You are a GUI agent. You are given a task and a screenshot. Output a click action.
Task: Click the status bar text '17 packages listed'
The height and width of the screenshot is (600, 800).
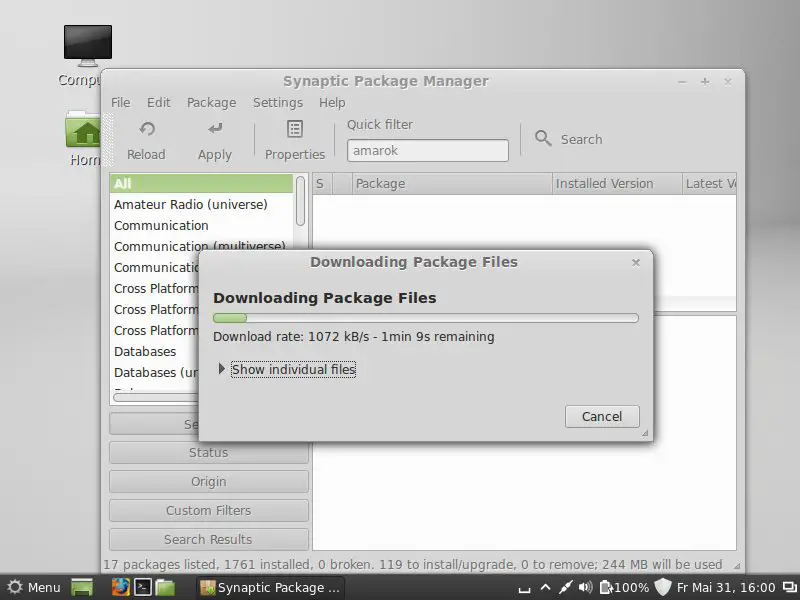(162, 565)
